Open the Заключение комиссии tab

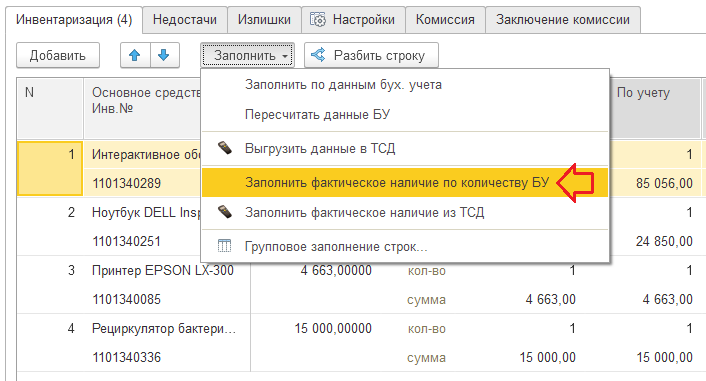pyautogui.click(x=563, y=20)
